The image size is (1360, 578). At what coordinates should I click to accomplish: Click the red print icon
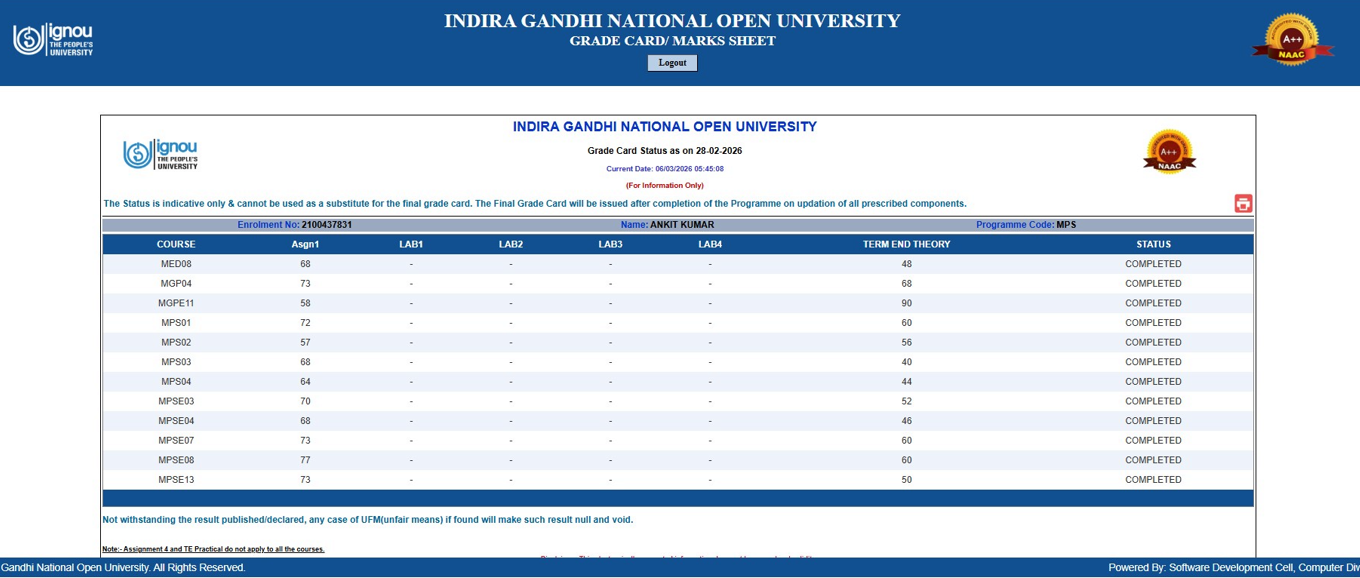coord(1243,204)
